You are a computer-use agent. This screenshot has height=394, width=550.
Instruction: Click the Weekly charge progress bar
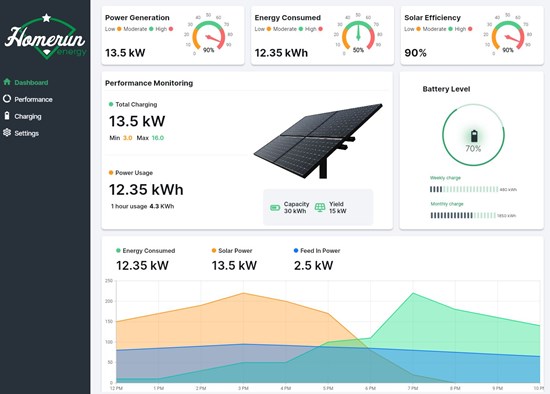point(464,189)
